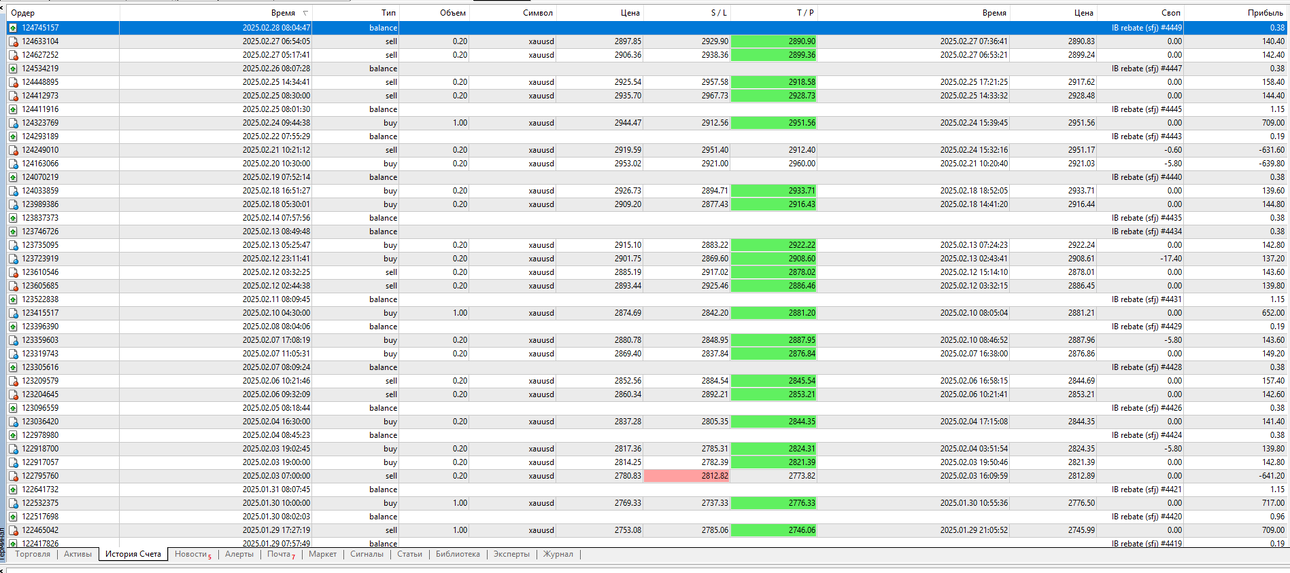This screenshot has height=573, width=1290.
Task: Click the sell icon for order 124249010
Action: [x=13, y=150]
